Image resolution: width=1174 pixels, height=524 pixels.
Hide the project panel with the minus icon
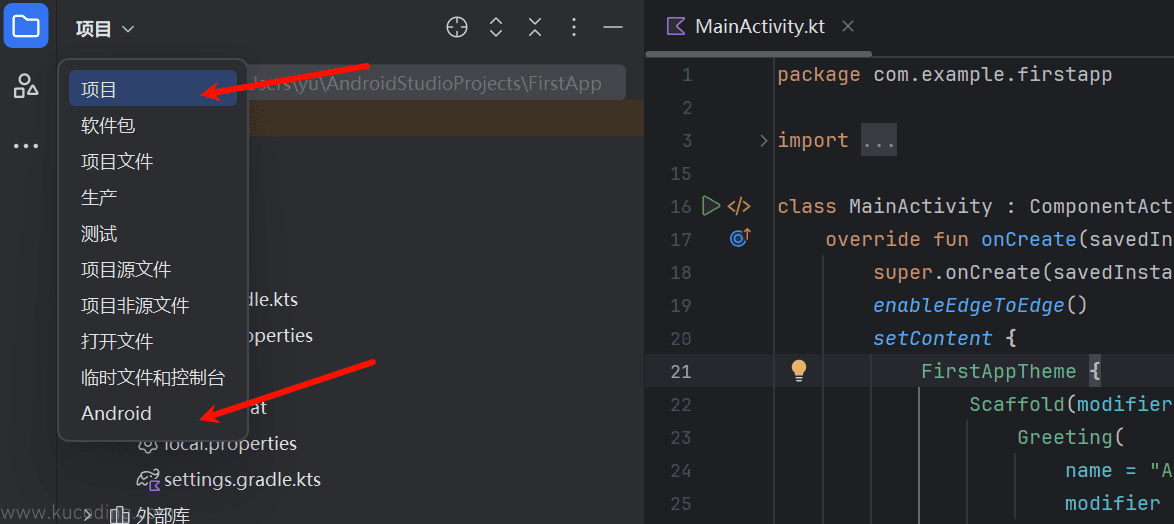613,28
